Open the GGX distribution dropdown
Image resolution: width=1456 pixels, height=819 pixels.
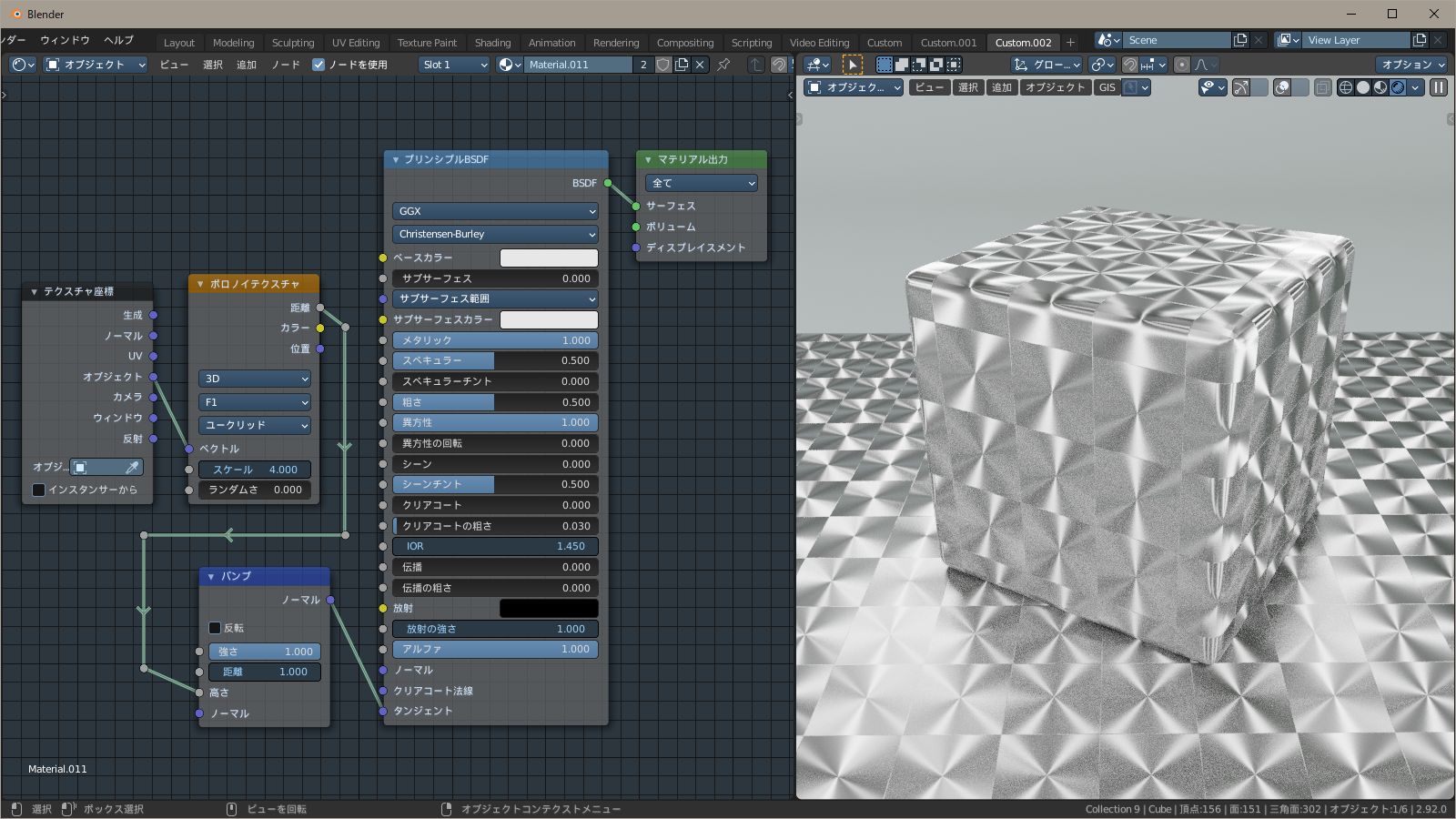[x=496, y=211]
